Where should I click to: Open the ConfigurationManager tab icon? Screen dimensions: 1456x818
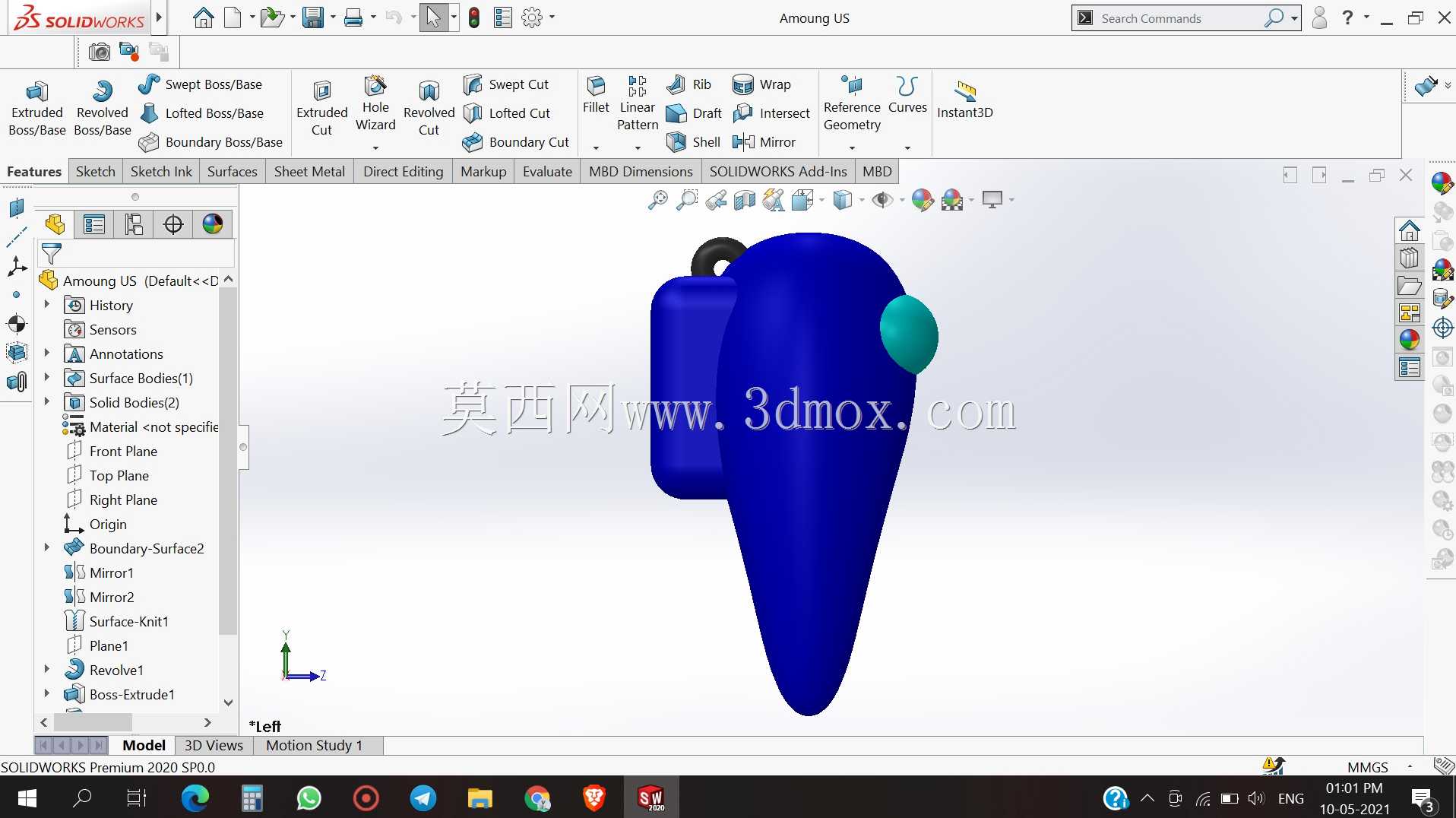click(134, 224)
